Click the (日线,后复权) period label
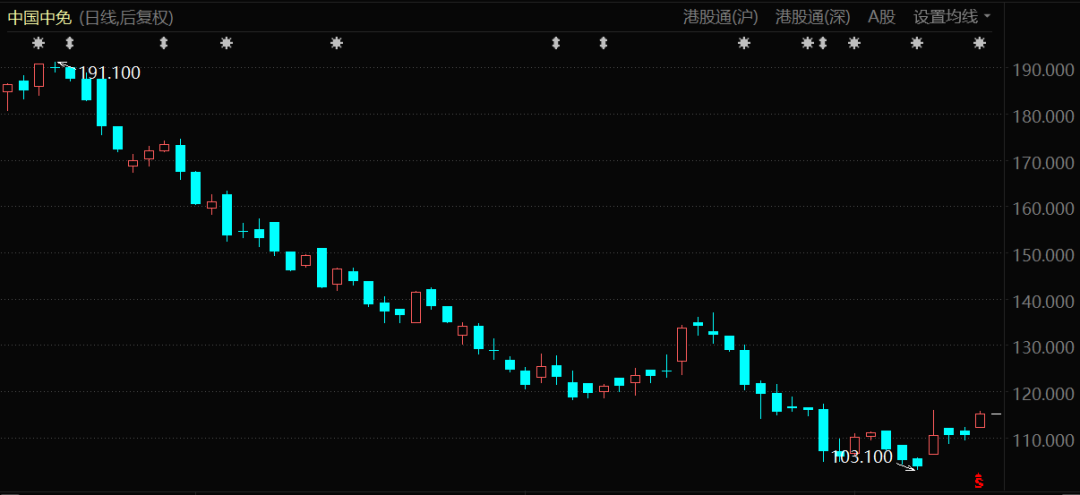The height and width of the screenshot is (495, 1080). point(126,18)
